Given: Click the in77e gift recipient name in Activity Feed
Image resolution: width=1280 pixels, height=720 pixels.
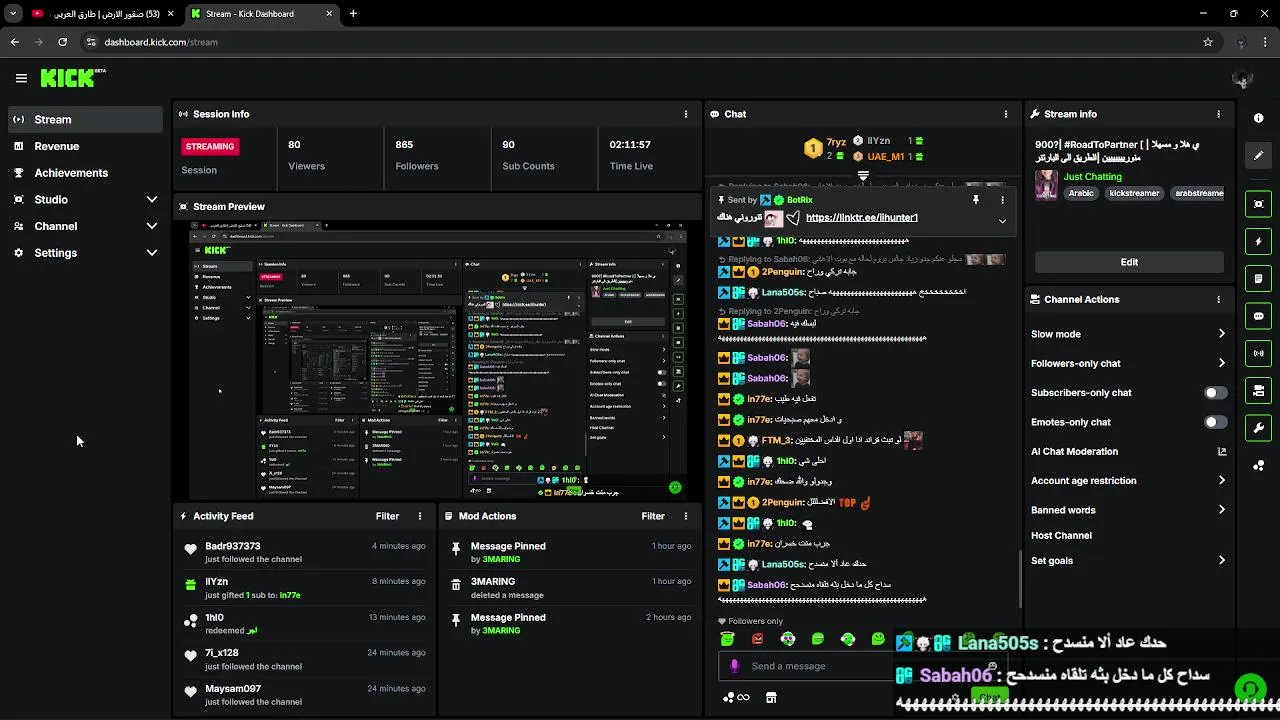Looking at the screenshot, I should tap(290, 595).
